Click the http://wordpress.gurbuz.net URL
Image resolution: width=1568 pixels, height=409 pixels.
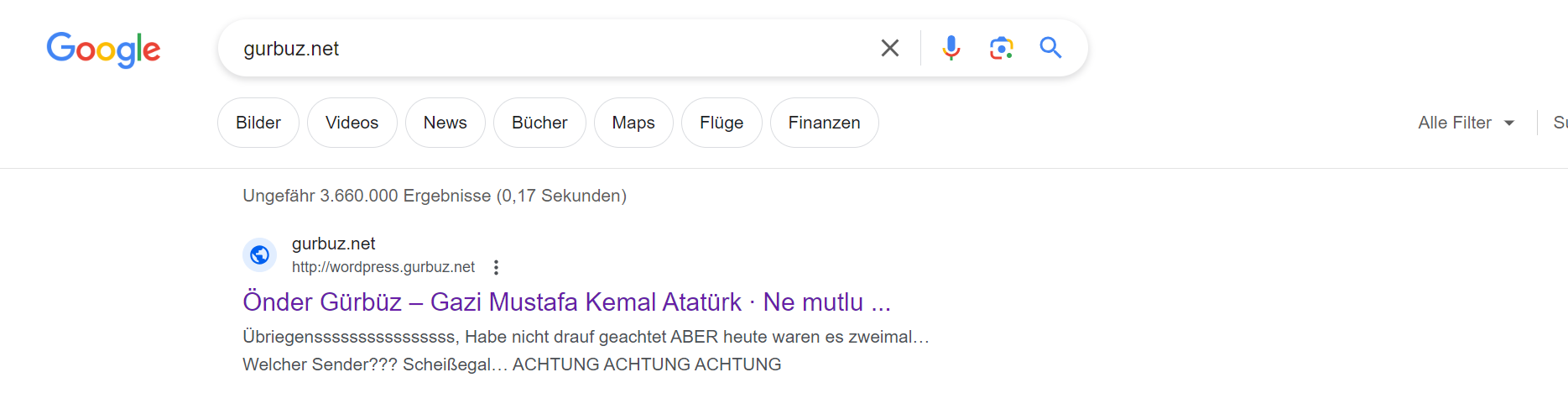pyautogui.click(x=383, y=267)
